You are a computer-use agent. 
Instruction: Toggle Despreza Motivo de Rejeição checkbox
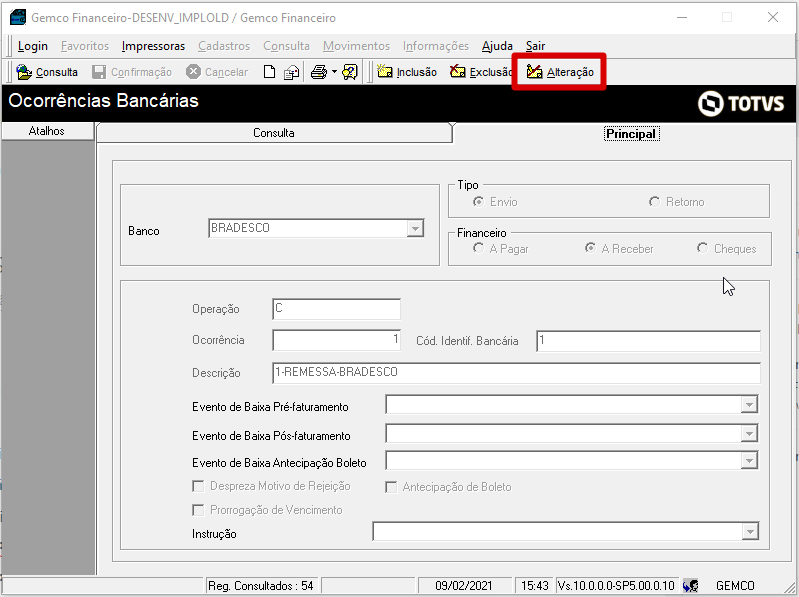click(198, 486)
